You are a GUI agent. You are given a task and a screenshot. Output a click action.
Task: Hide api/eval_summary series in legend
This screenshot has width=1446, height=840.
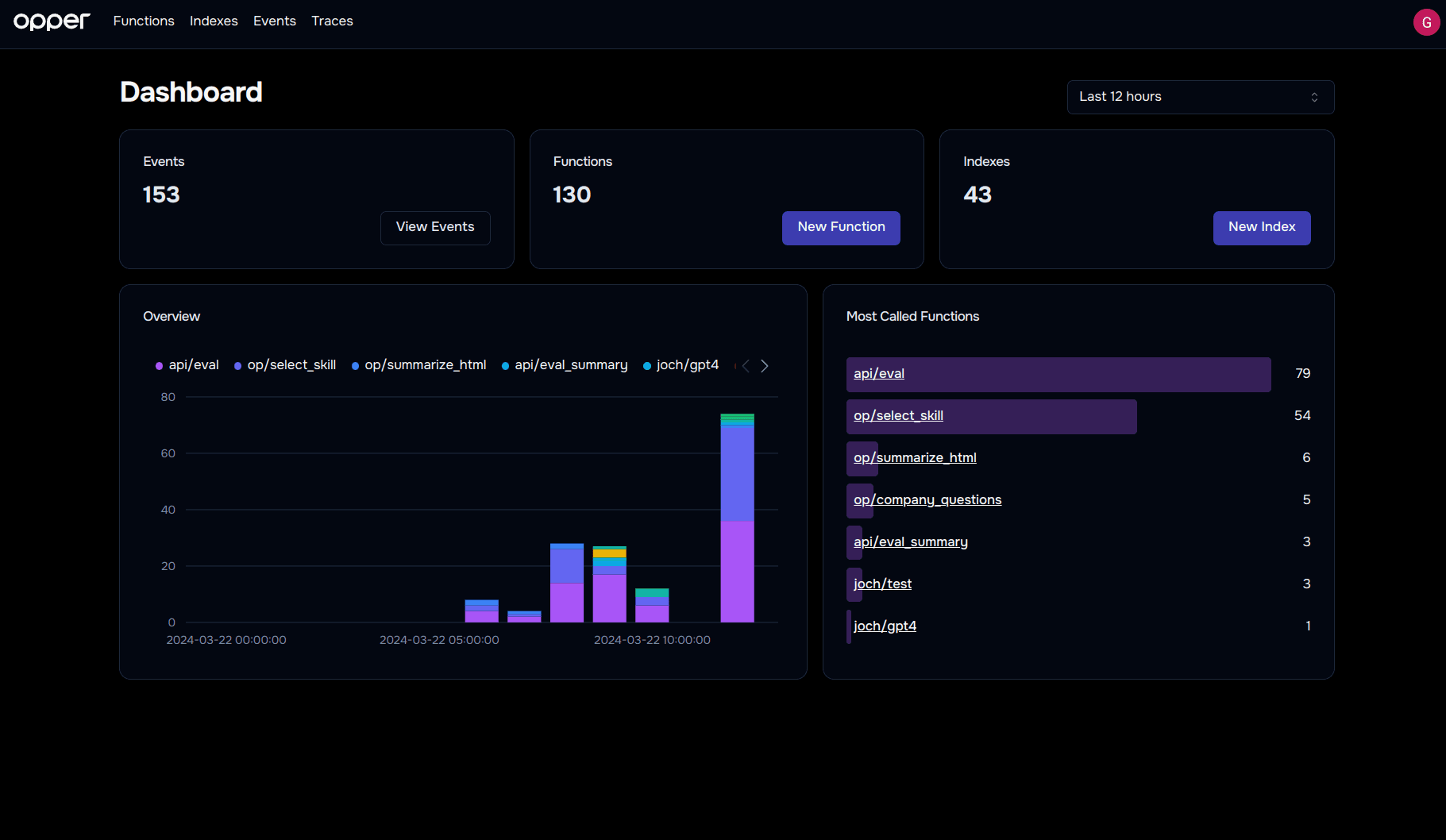point(565,365)
